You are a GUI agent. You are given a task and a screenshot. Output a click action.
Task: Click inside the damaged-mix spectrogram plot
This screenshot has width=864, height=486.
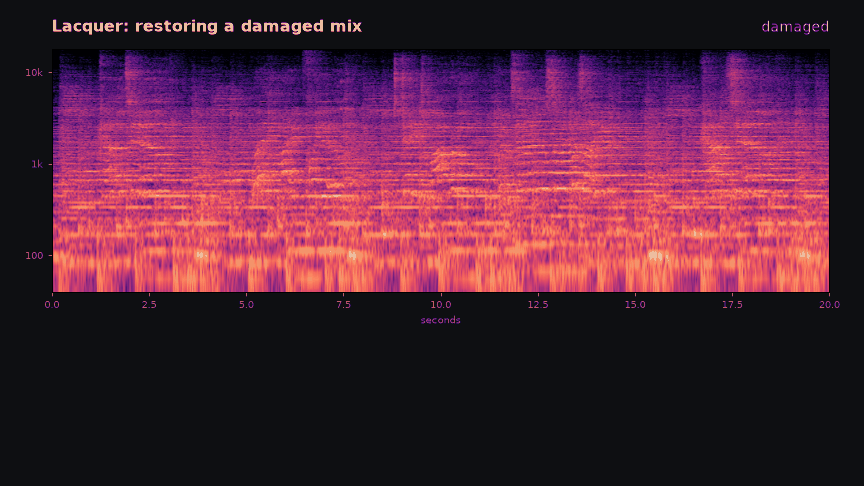coord(441,171)
